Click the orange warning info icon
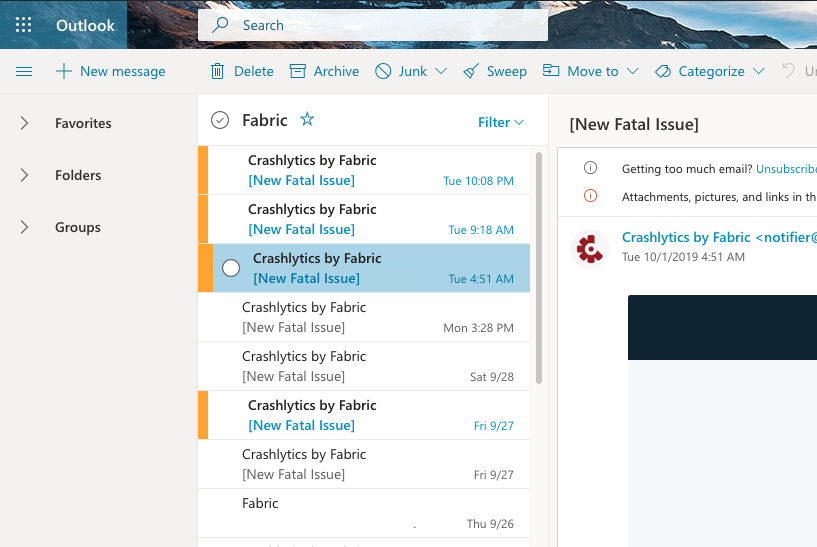Image resolution: width=817 pixels, height=547 pixels. pyautogui.click(x=590, y=196)
